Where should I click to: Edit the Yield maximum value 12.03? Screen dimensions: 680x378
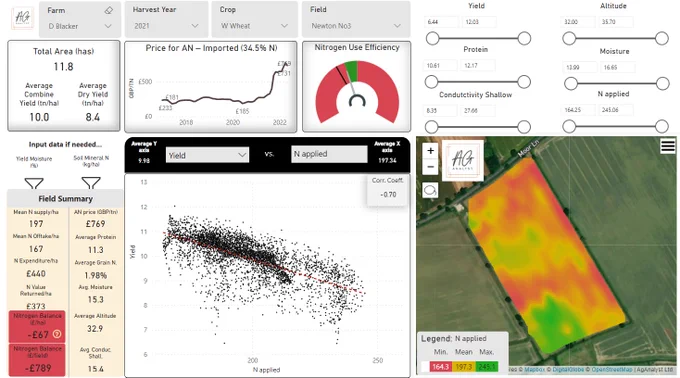(x=479, y=22)
